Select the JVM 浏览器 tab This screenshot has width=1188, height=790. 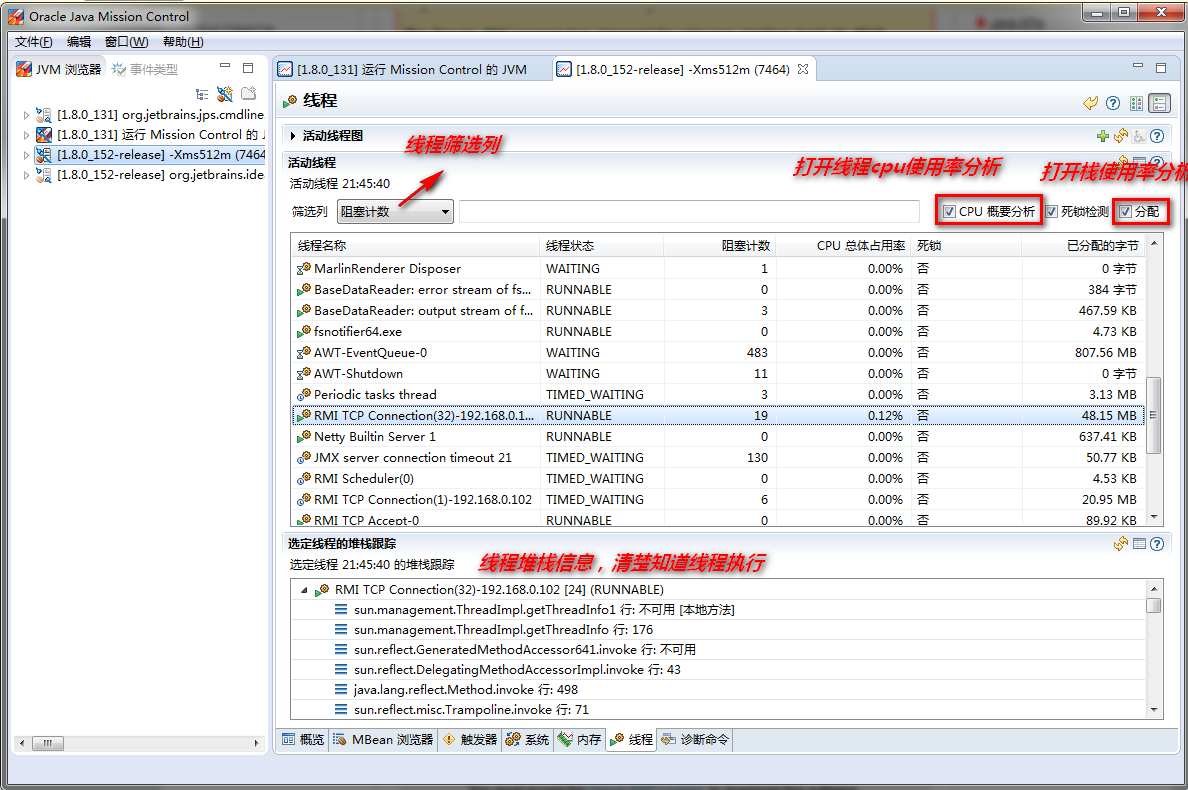tap(58, 69)
